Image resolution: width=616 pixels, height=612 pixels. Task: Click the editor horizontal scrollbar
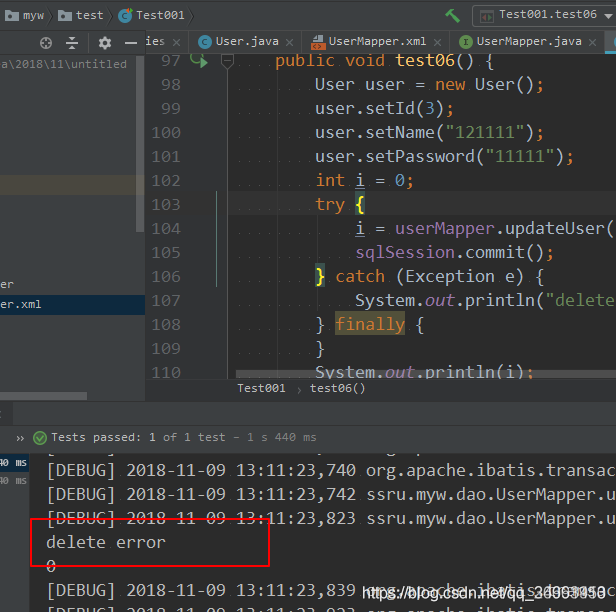click(425, 373)
